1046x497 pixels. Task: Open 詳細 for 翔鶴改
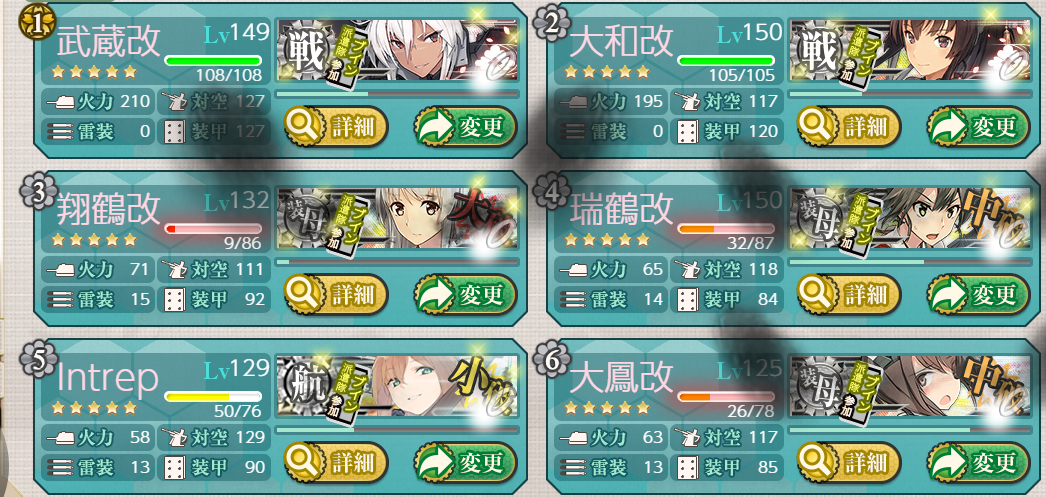(x=336, y=294)
